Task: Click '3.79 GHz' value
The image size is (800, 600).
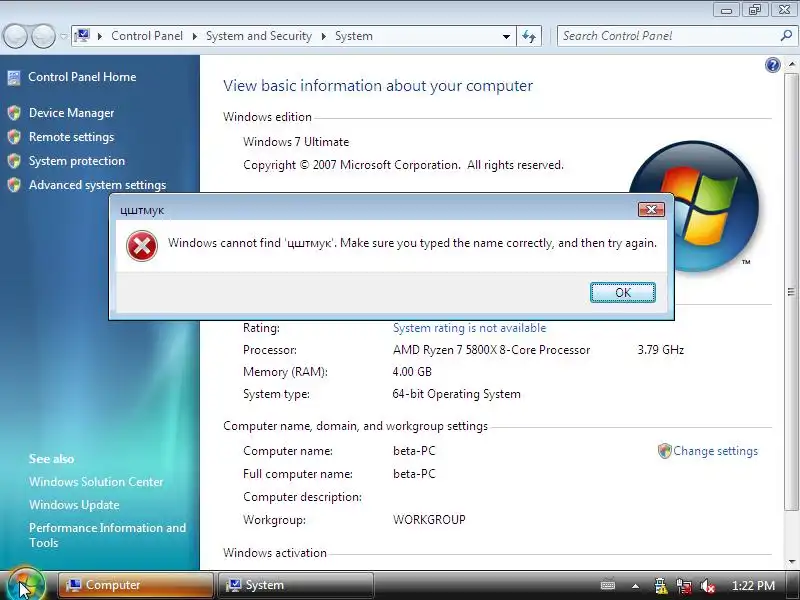Action: (x=661, y=350)
